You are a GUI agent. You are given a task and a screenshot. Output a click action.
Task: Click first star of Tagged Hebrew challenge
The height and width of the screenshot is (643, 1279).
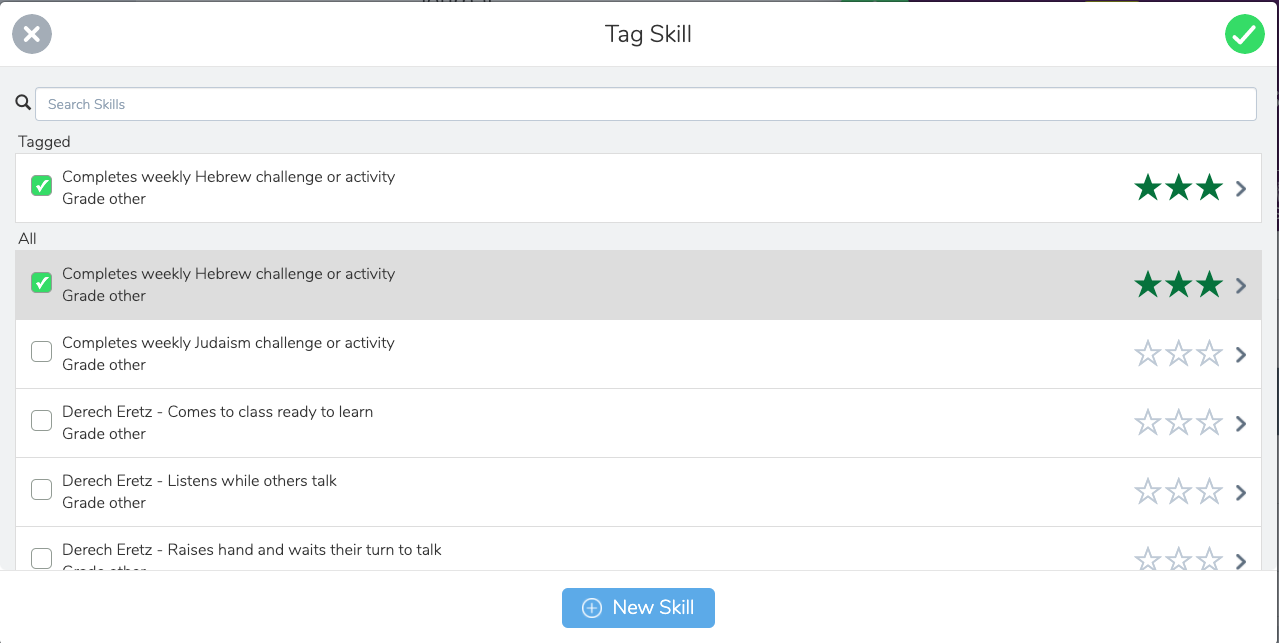coord(1147,188)
